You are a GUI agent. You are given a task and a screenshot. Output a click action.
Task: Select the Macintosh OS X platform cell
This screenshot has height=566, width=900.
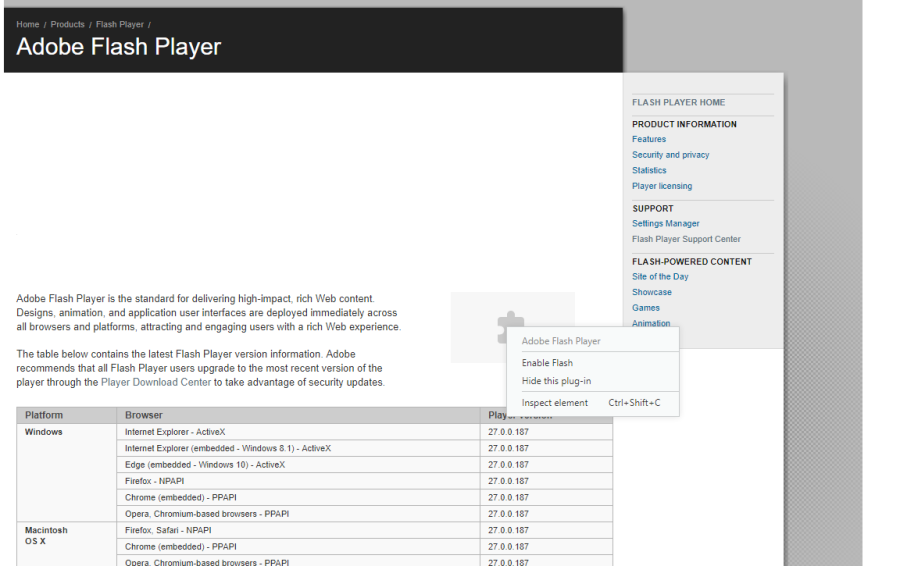[x=67, y=544]
